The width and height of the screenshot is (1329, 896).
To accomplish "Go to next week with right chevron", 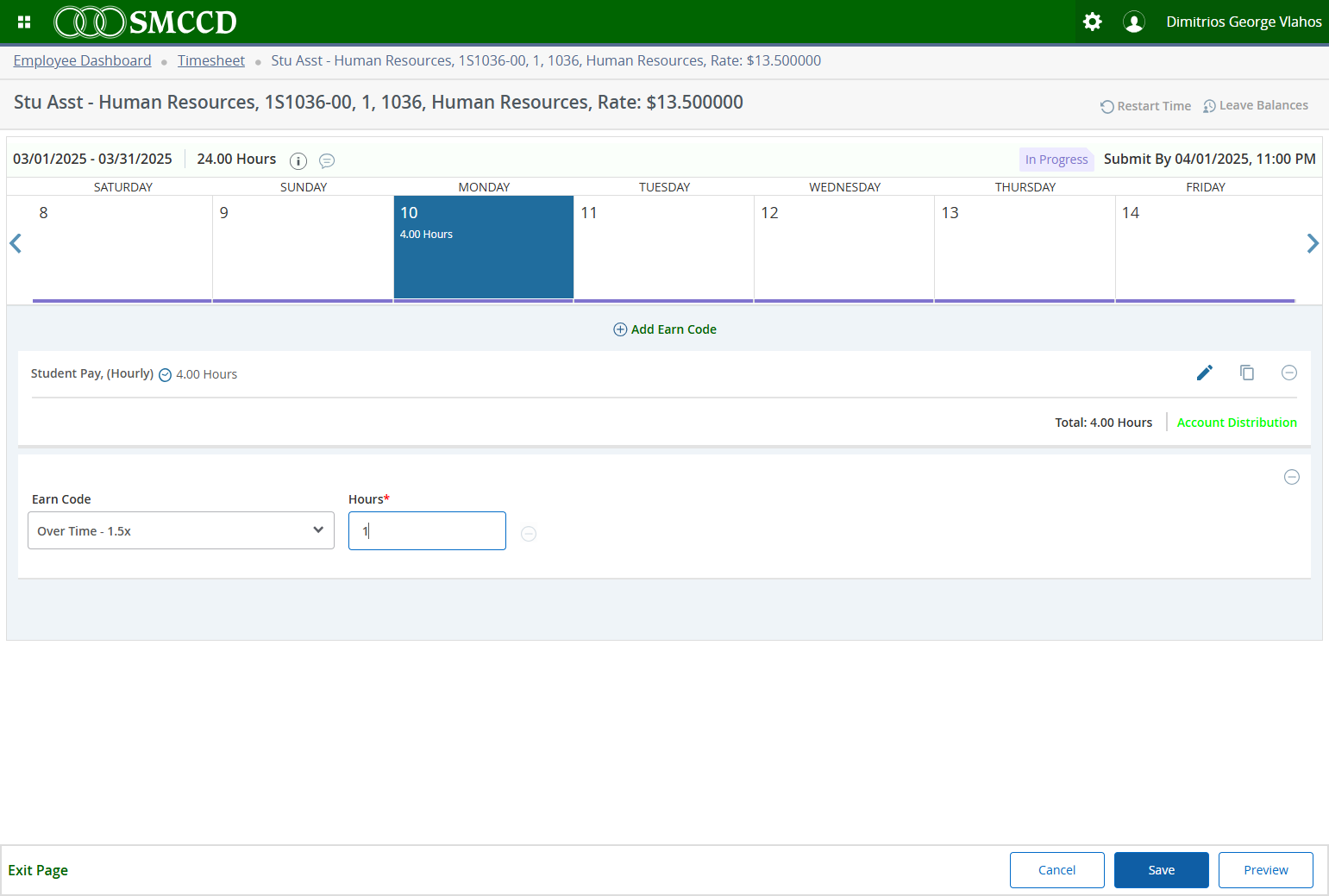I will [1313, 244].
